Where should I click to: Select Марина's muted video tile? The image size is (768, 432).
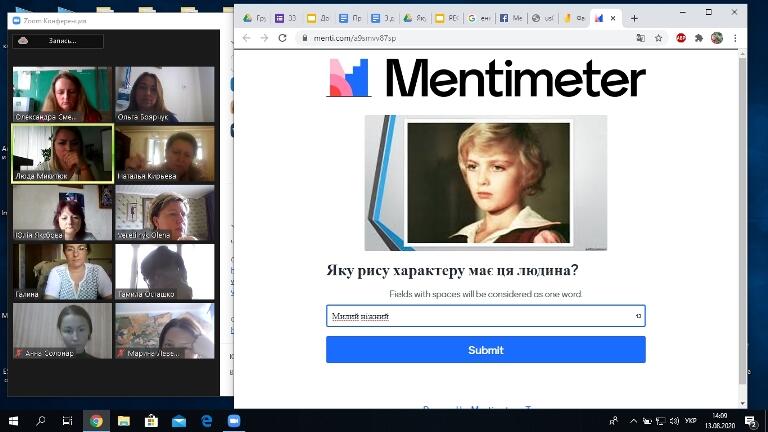(x=165, y=331)
